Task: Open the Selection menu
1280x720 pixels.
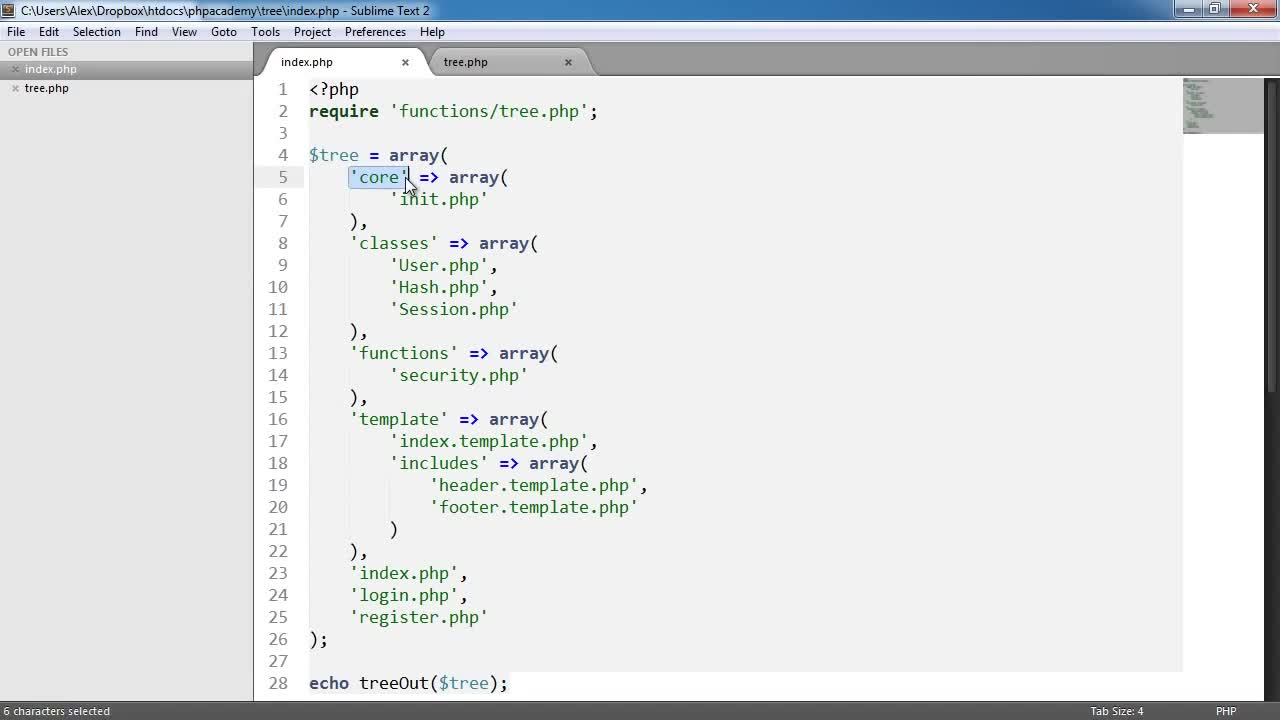Action: click(x=97, y=32)
